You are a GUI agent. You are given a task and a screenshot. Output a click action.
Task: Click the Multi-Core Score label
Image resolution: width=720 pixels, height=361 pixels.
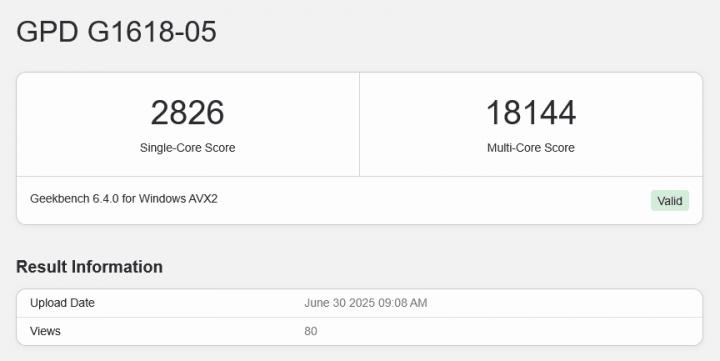tap(531, 147)
